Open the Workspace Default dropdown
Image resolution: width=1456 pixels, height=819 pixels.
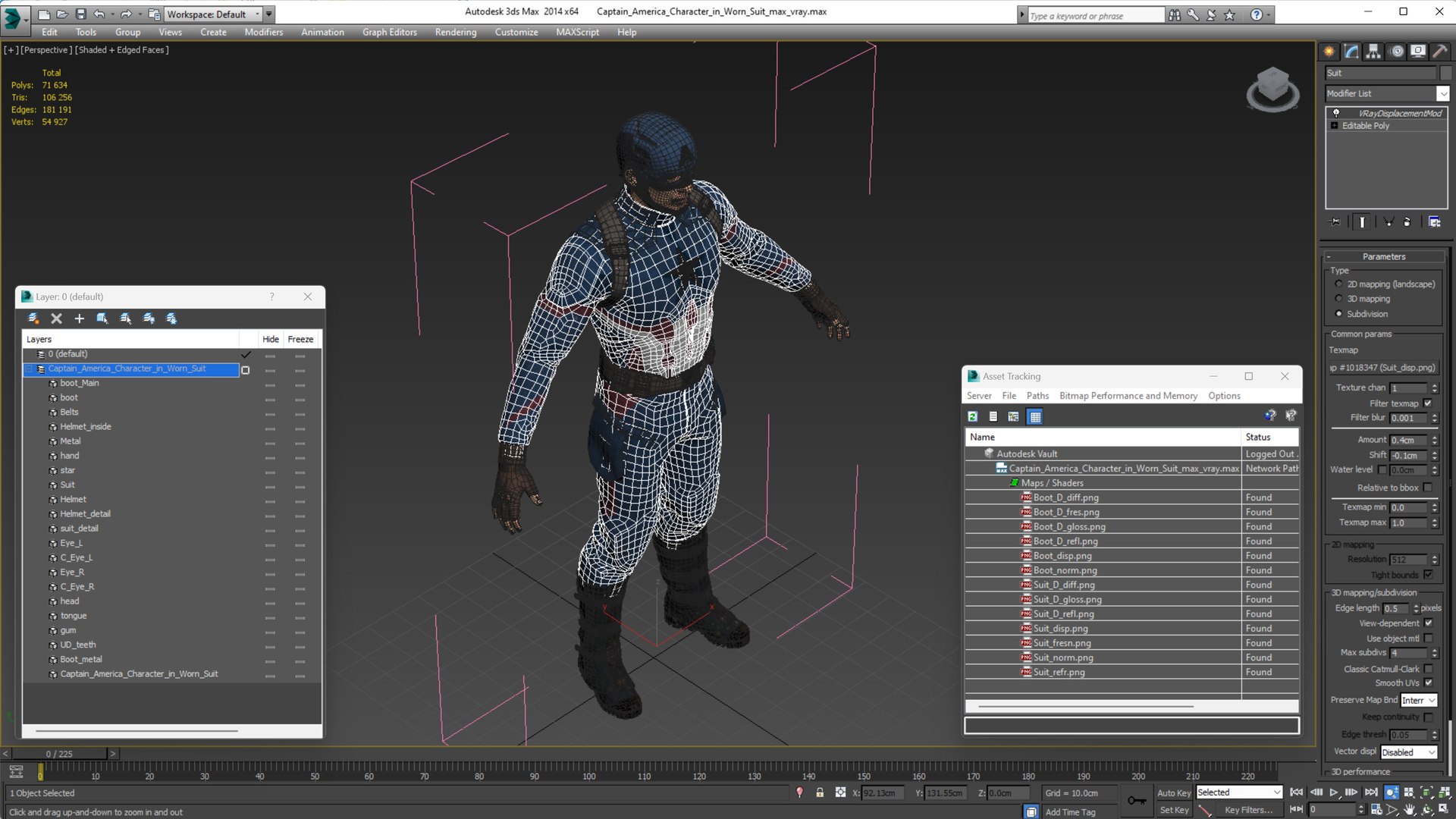click(213, 14)
